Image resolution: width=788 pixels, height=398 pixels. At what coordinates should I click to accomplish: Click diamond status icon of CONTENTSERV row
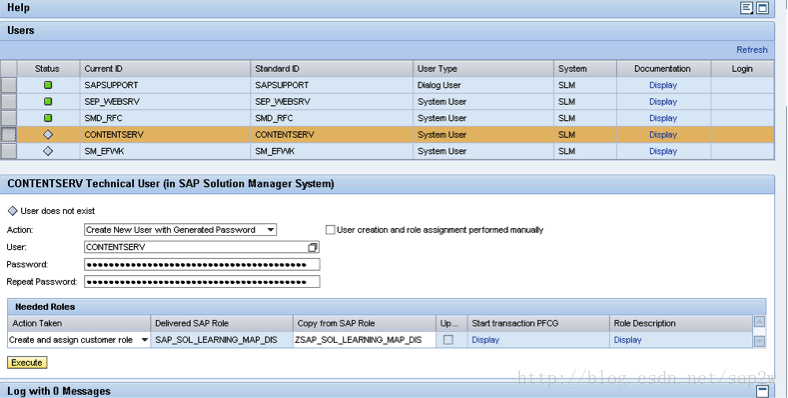48,135
